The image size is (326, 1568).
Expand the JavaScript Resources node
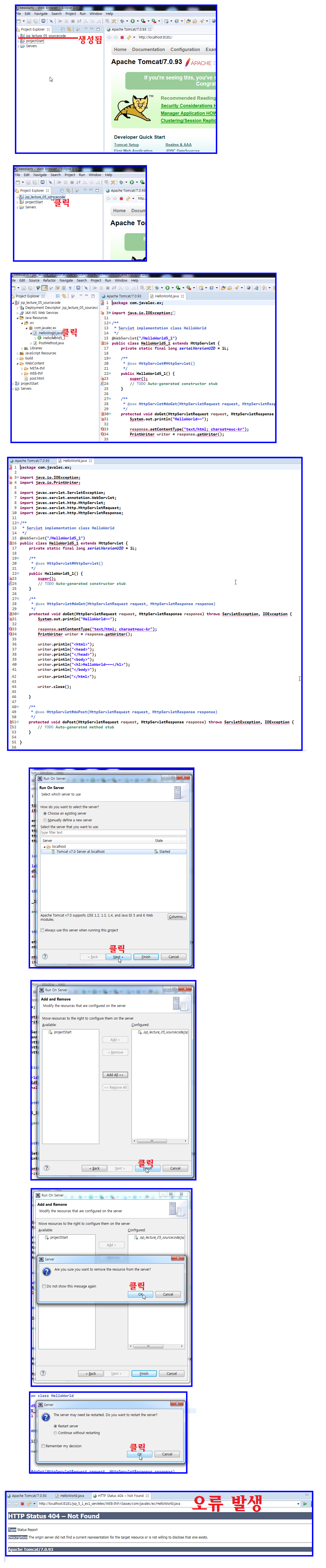(18, 353)
